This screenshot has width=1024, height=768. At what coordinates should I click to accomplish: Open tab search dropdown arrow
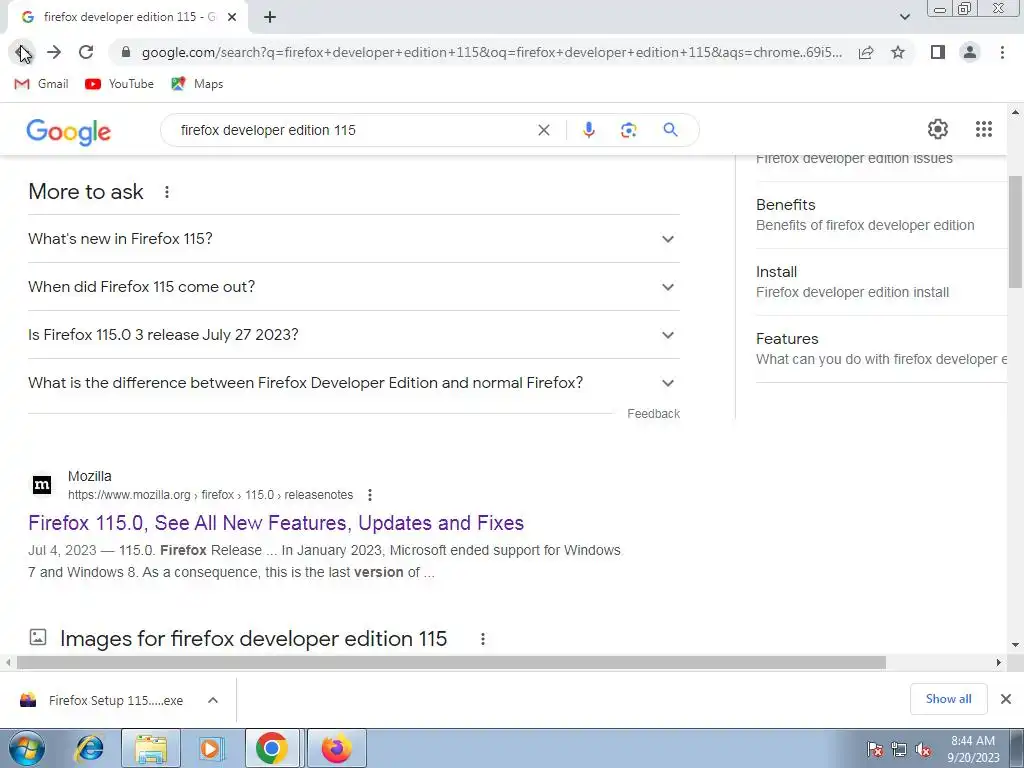point(904,17)
